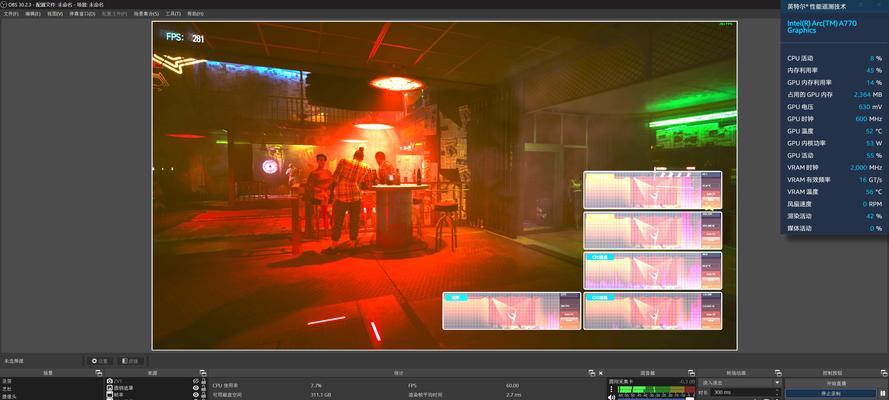Viewport: 889px width, 400px height.
Task: Click the GPU 时钟 600 MHz reading
Action: 834,119
